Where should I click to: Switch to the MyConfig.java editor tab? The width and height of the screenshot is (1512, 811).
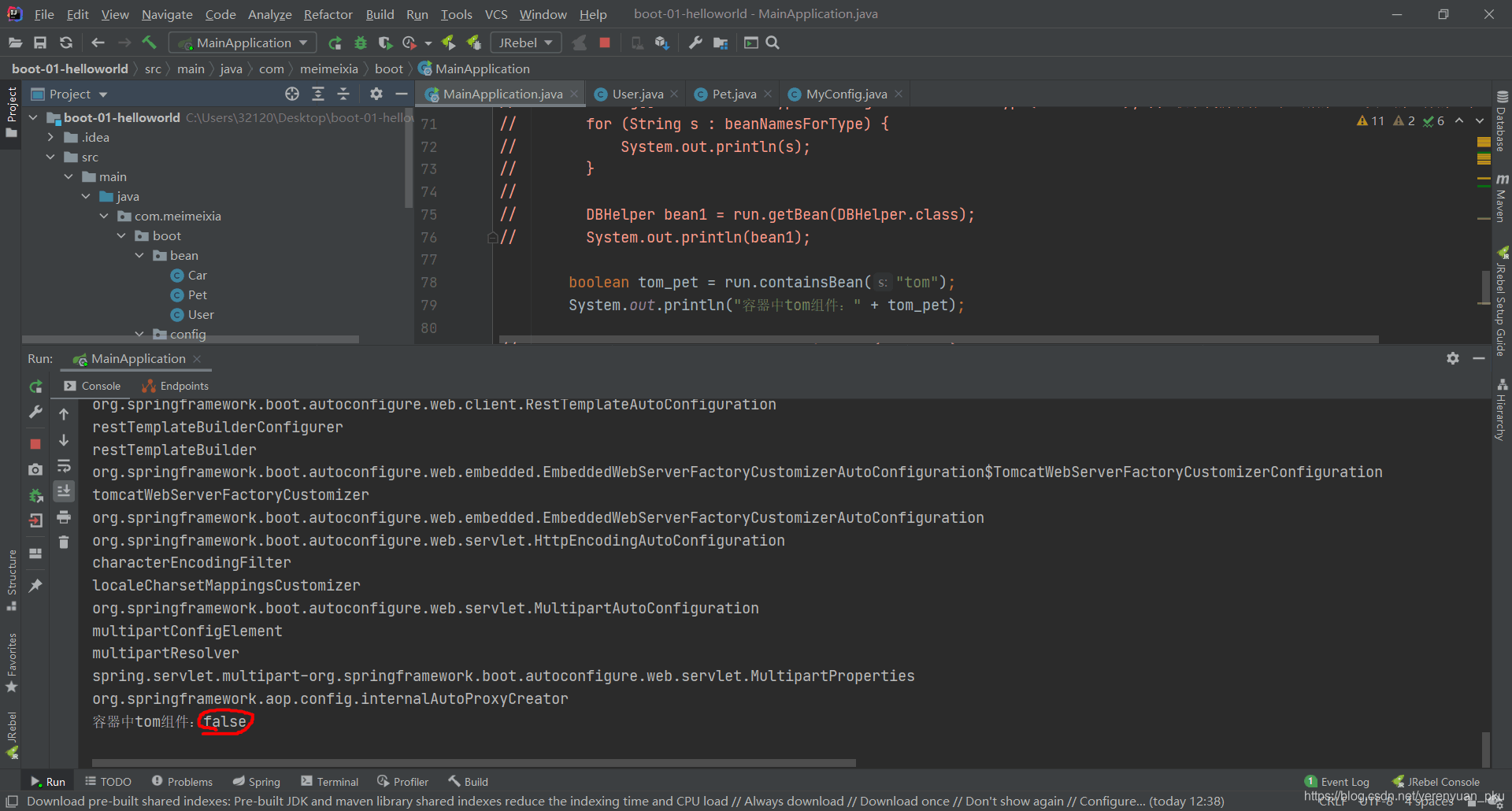pyautogui.click(x=846, y=94)
